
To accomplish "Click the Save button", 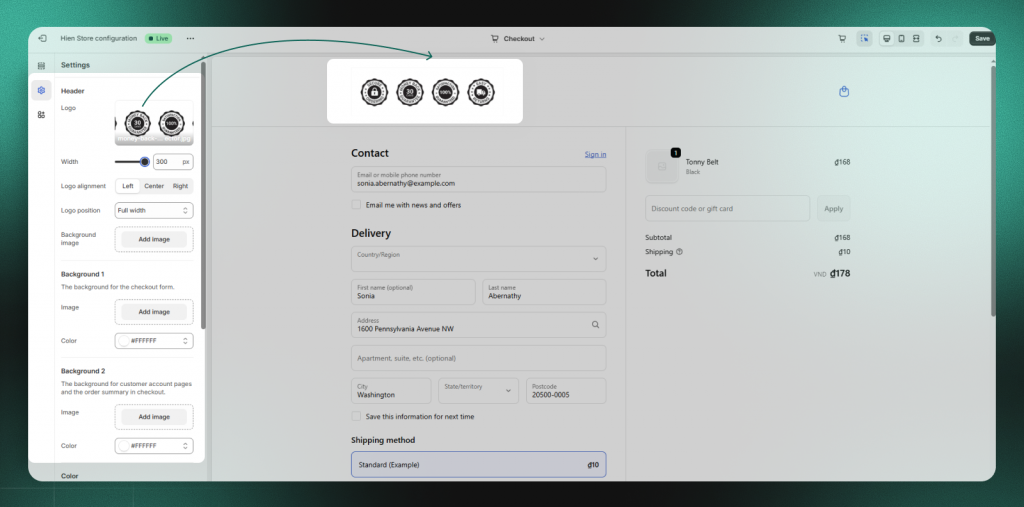I will tap(982, 38).
